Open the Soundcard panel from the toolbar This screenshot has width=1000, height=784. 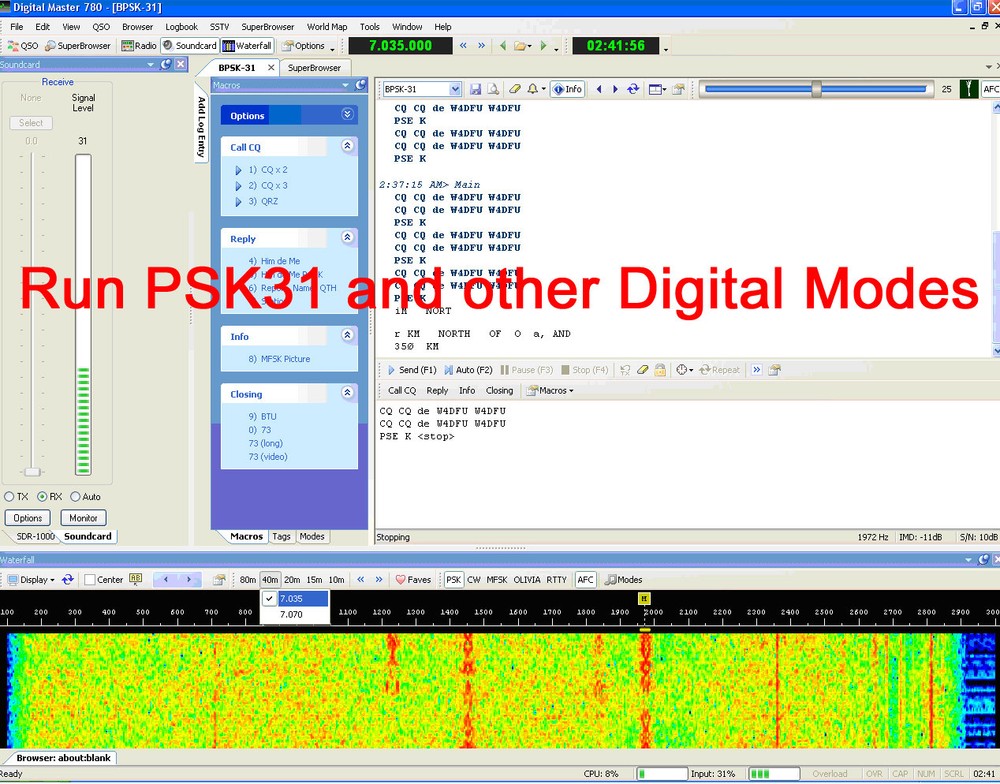[189, 45]
